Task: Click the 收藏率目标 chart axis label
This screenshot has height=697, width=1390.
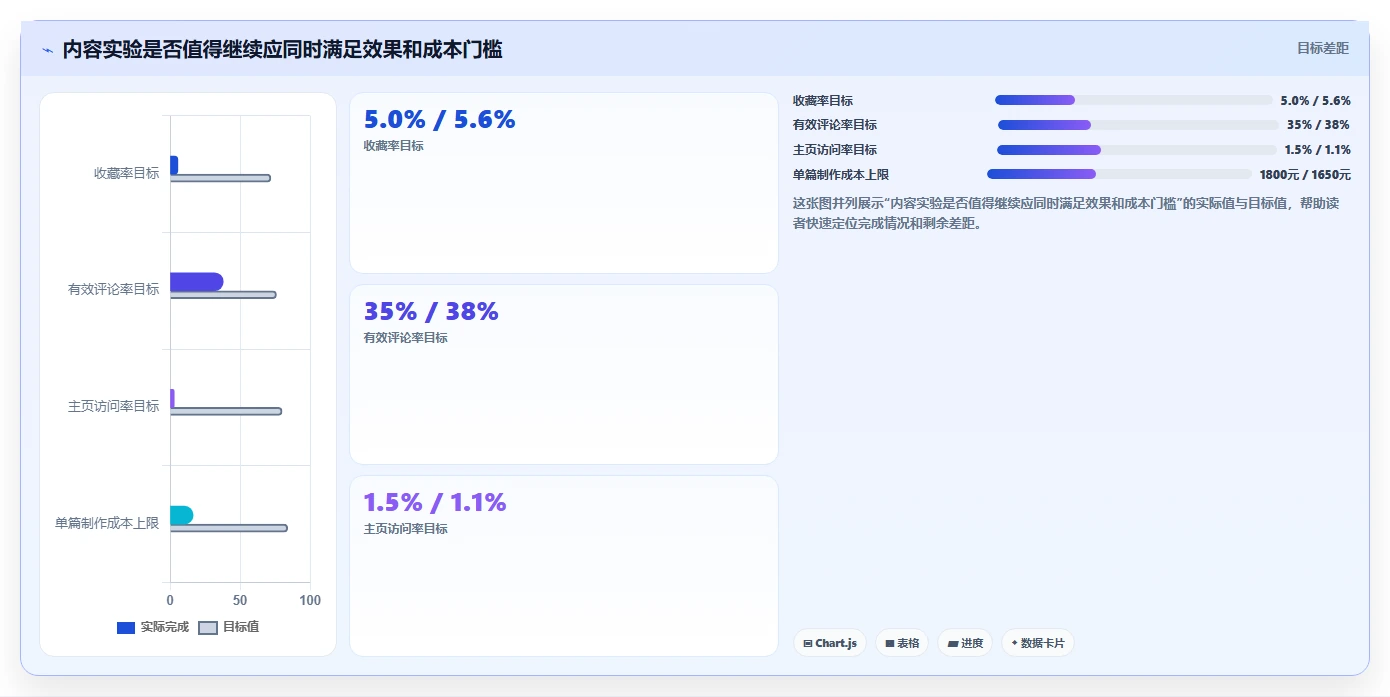Action: (126, 173)
